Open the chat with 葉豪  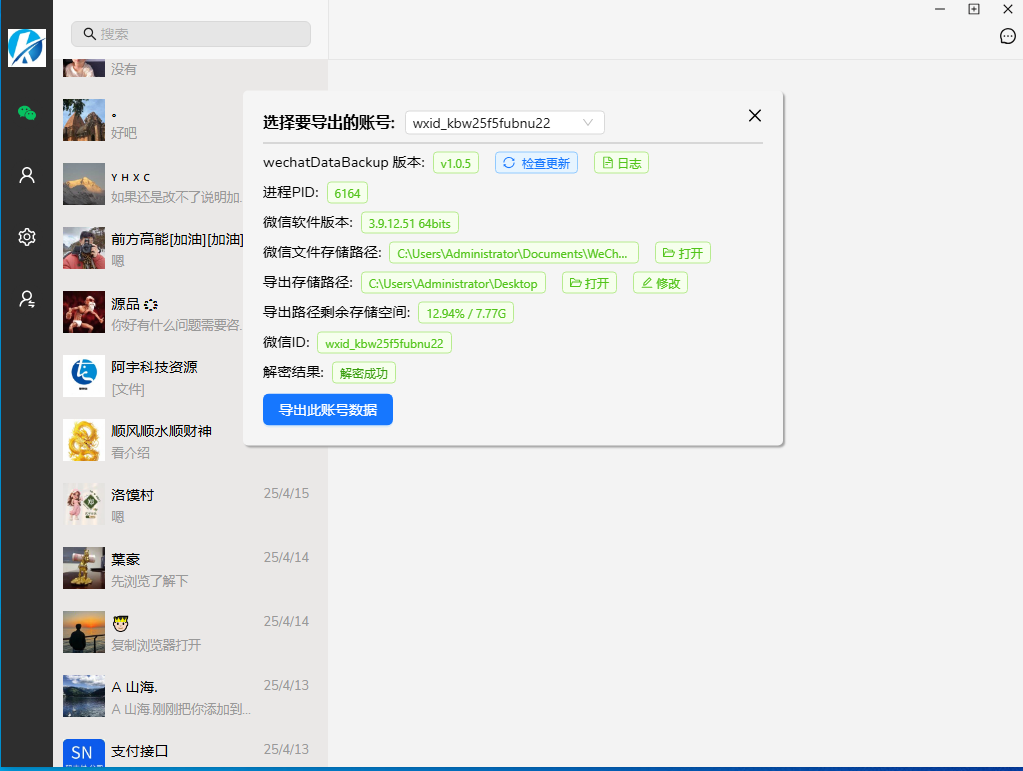click(x=191, y=568)
